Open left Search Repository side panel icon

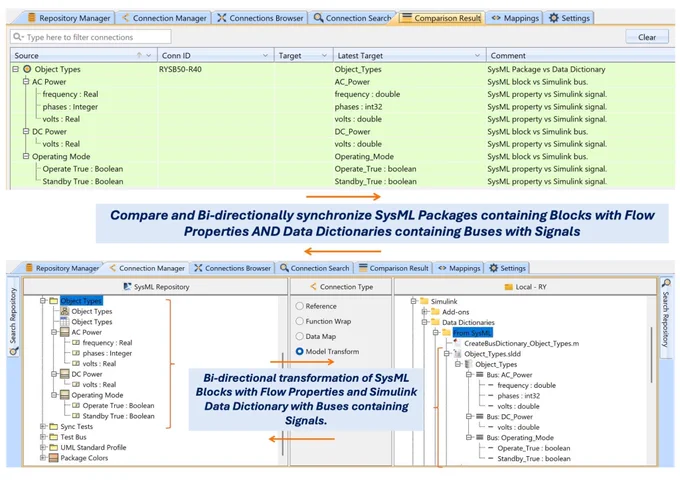(13, 350)
